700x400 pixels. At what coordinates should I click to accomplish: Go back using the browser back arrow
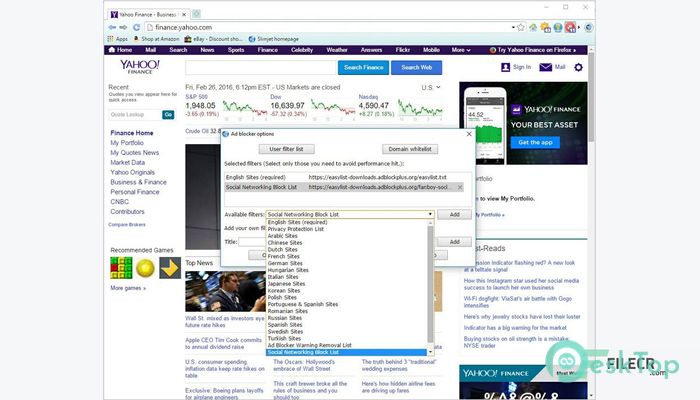click(112, 27)
